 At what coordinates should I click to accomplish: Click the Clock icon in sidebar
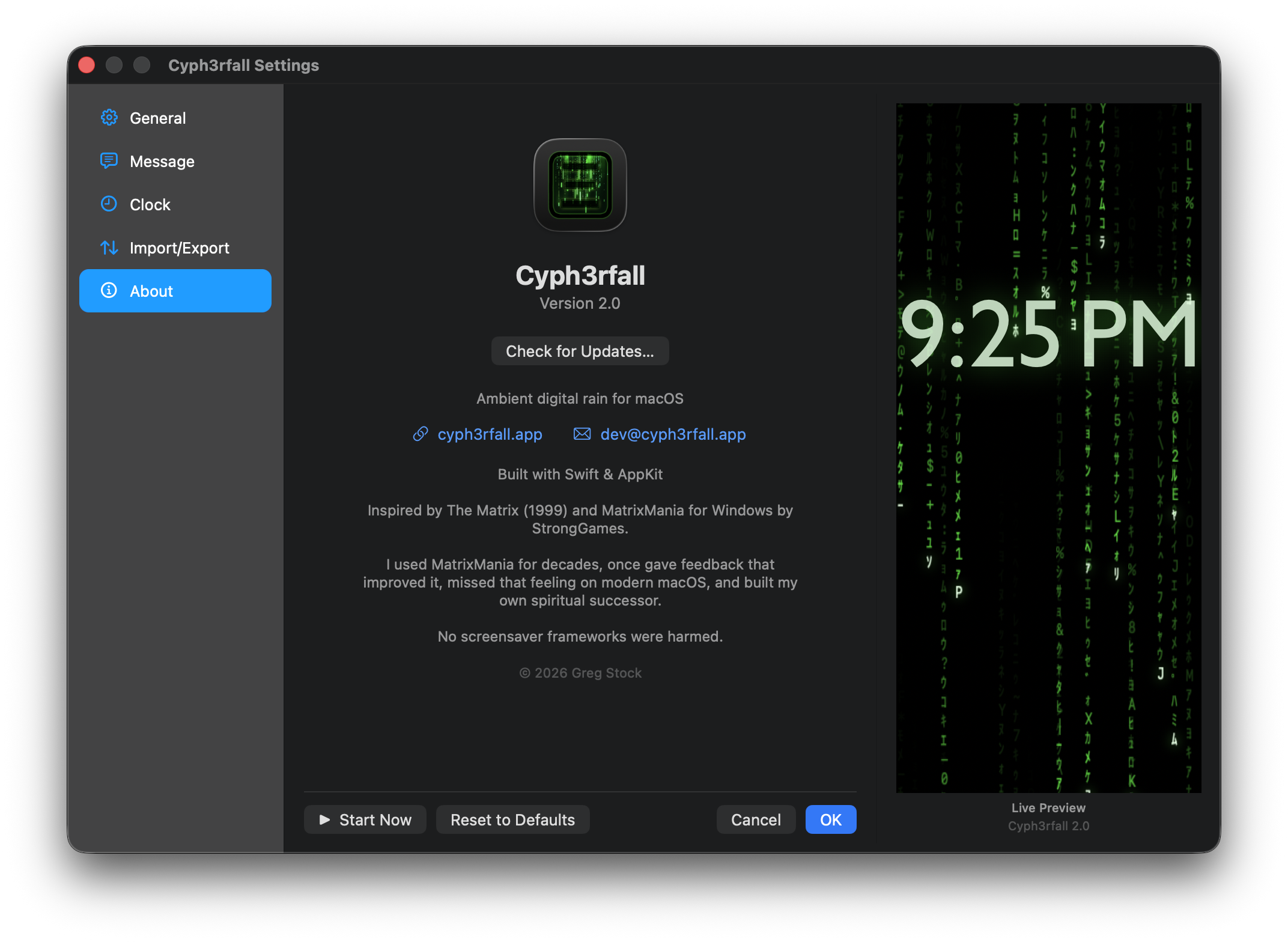tap(109, 204)
